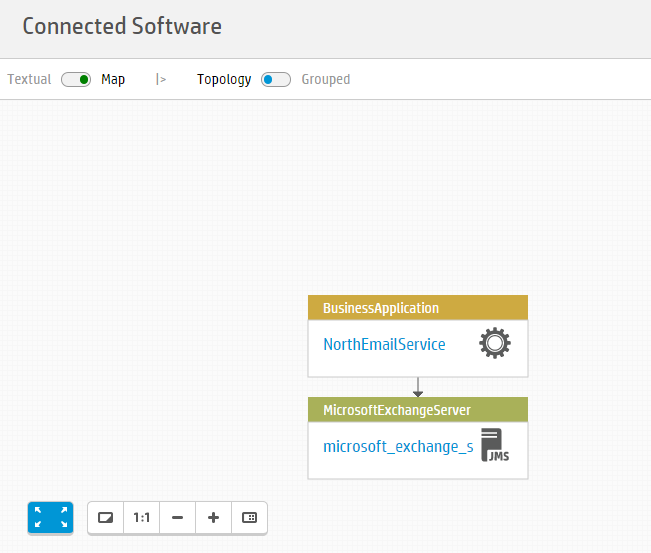
Task: Click the Topology label
Action: (224, 79)
